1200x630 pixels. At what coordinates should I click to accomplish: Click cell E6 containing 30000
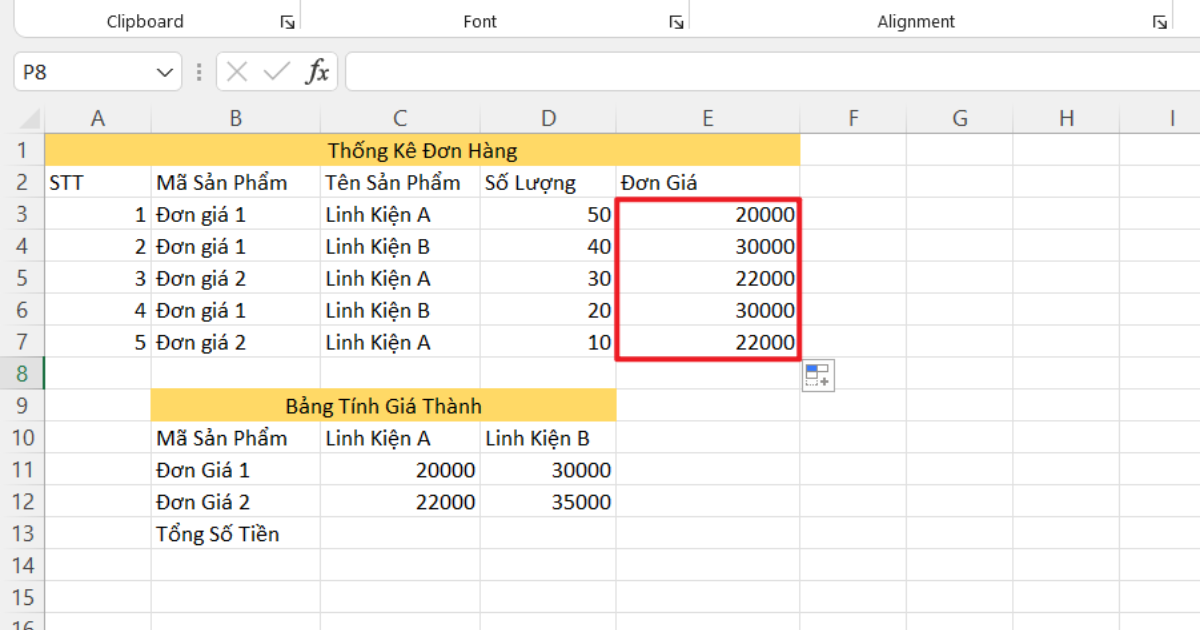tap(708, 310)
